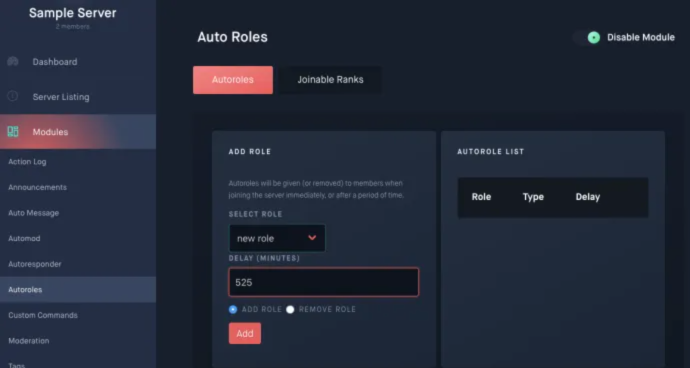Click the Server Listing info icon
The width and height of the screenshot is (690, 368).
pyautogui.click(x=13, y=96)
